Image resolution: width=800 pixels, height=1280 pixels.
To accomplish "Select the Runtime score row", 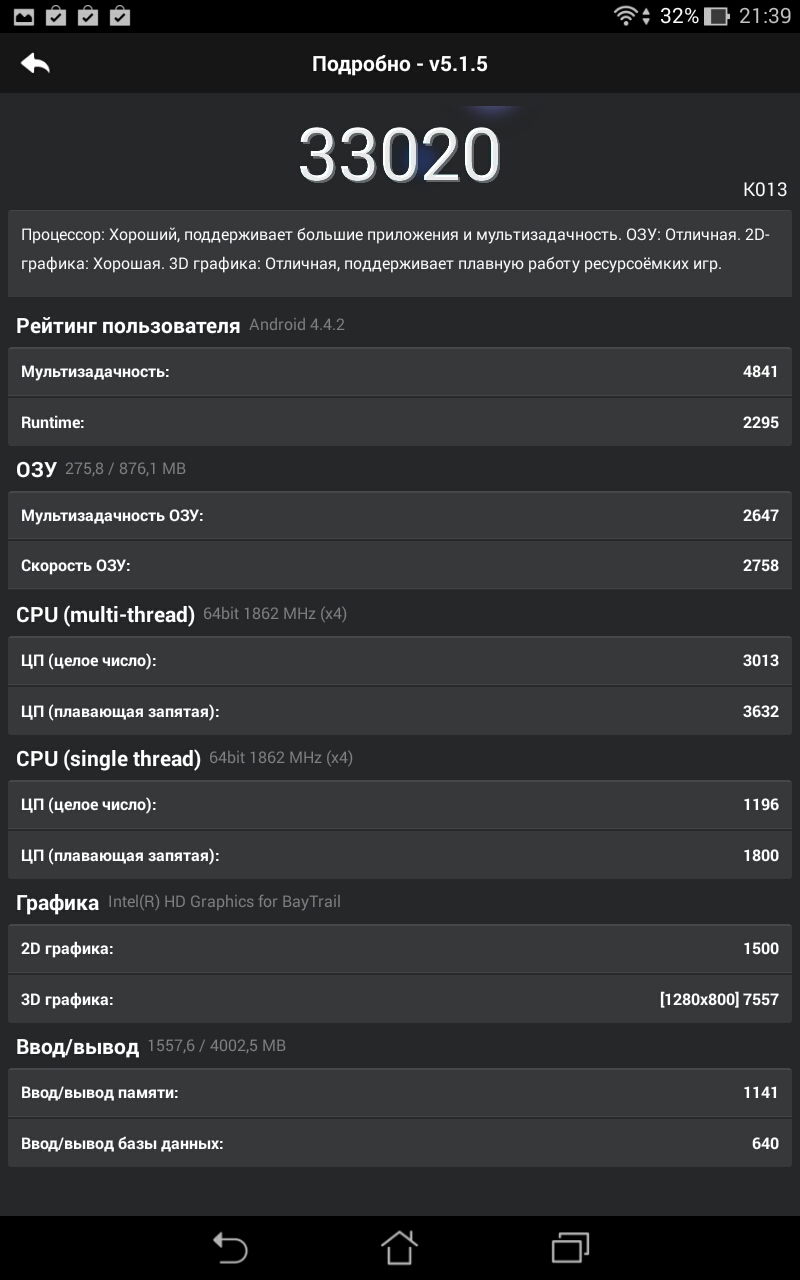I will 400,422.
